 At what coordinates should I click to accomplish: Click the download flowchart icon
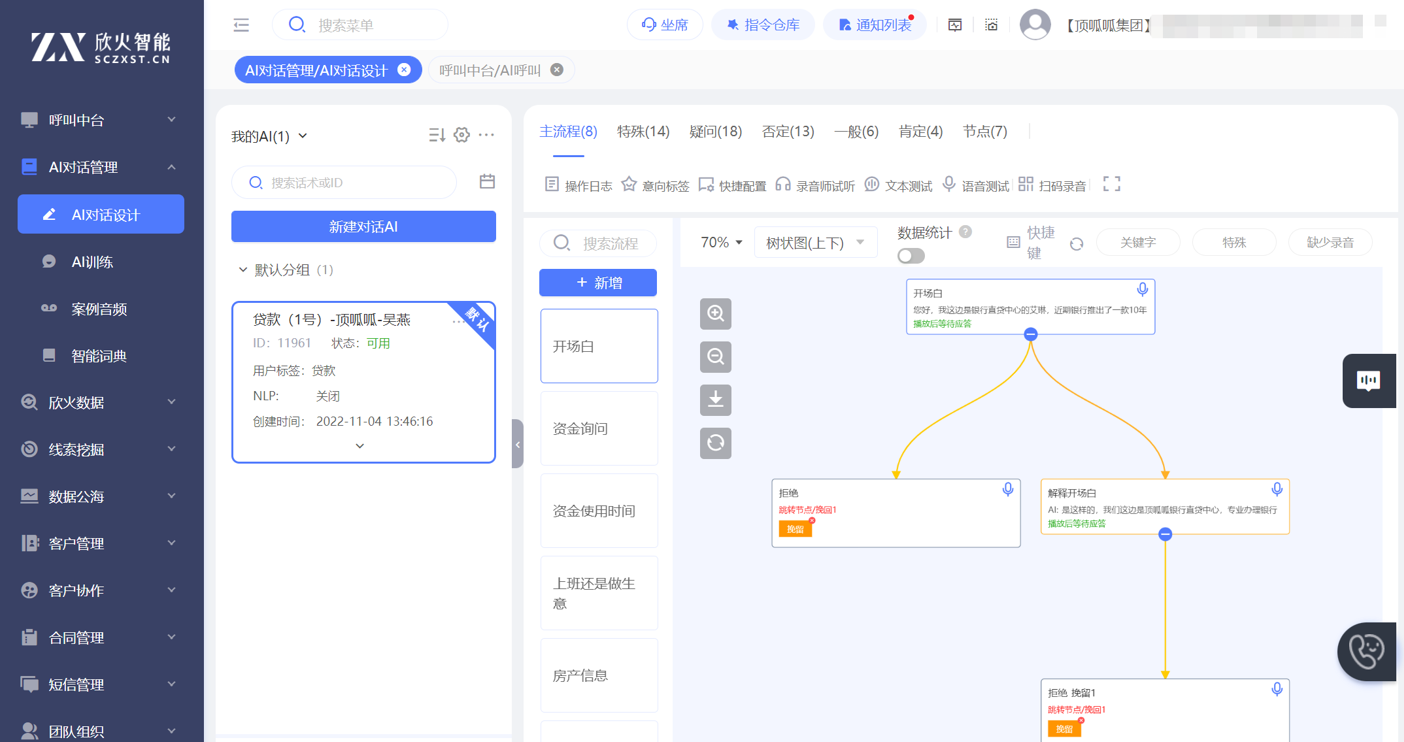[715, 400]
